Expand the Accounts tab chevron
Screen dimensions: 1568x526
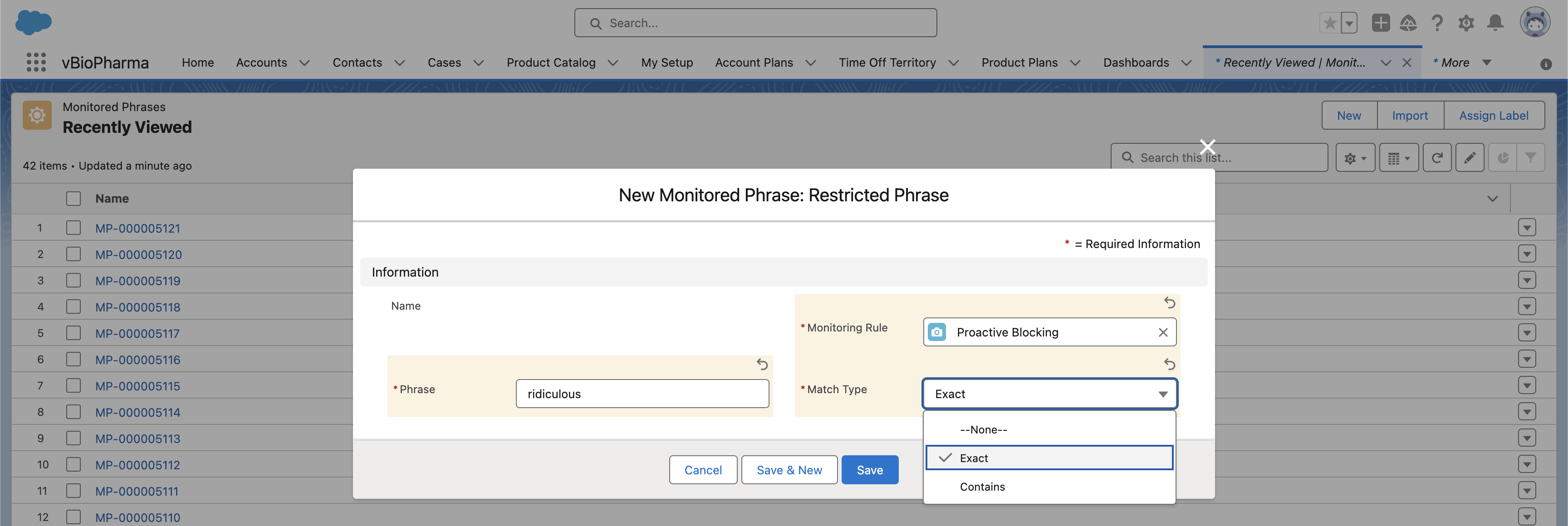[x=304, y=63]
